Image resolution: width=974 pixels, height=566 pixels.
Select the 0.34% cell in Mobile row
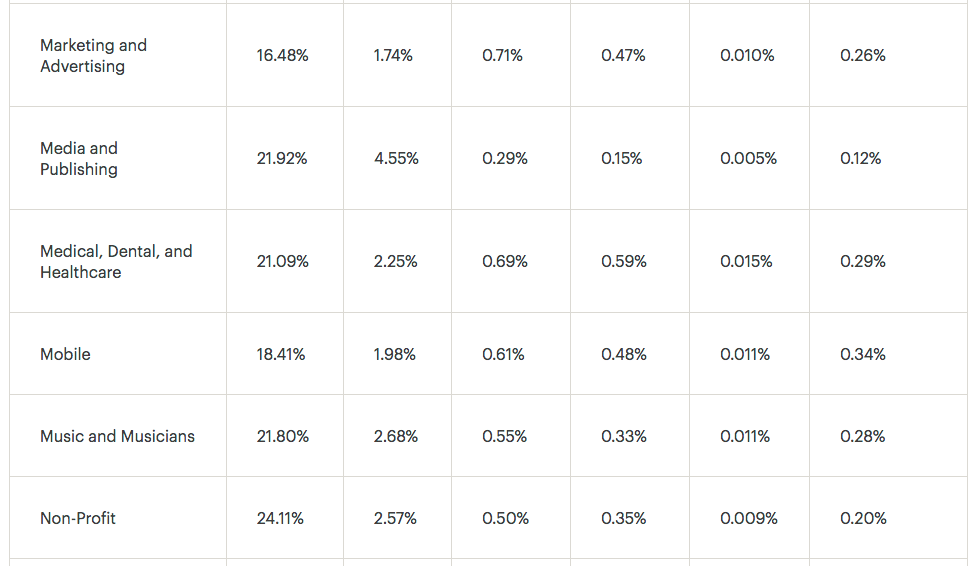[863, 354]
